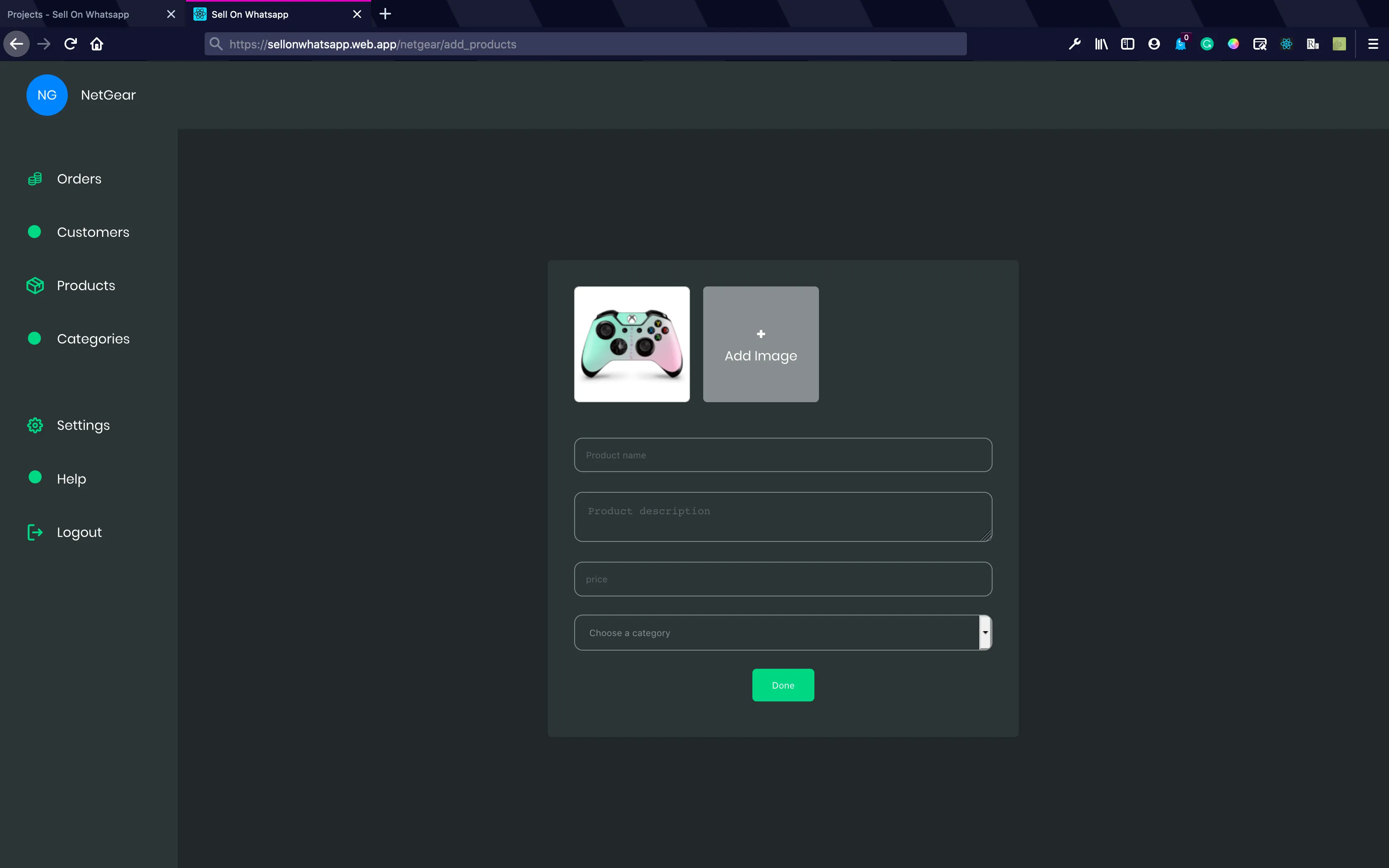Click the green square extension icon

point(1339,44)
